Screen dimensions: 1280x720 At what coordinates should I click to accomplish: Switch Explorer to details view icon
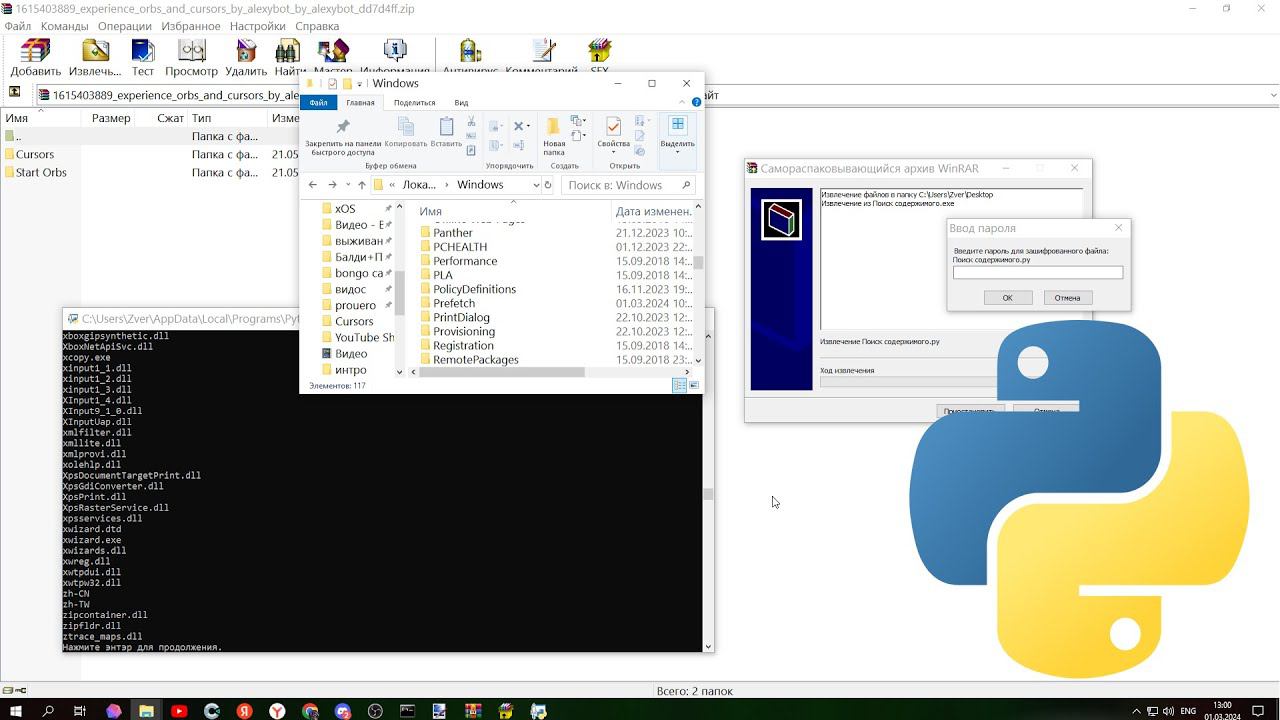tap(679, 385)
